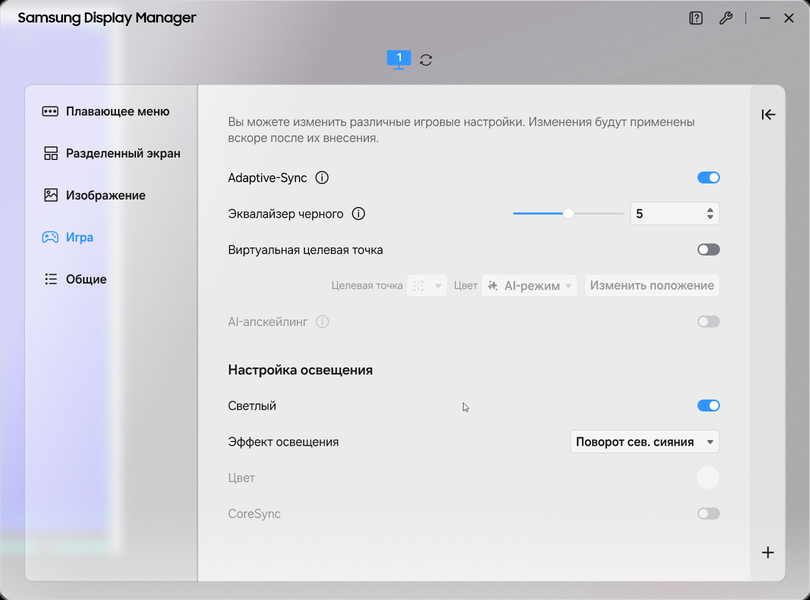Show the Adaptive-Sync info icon
The image size is (810, 600).
[x=322, y=178]
